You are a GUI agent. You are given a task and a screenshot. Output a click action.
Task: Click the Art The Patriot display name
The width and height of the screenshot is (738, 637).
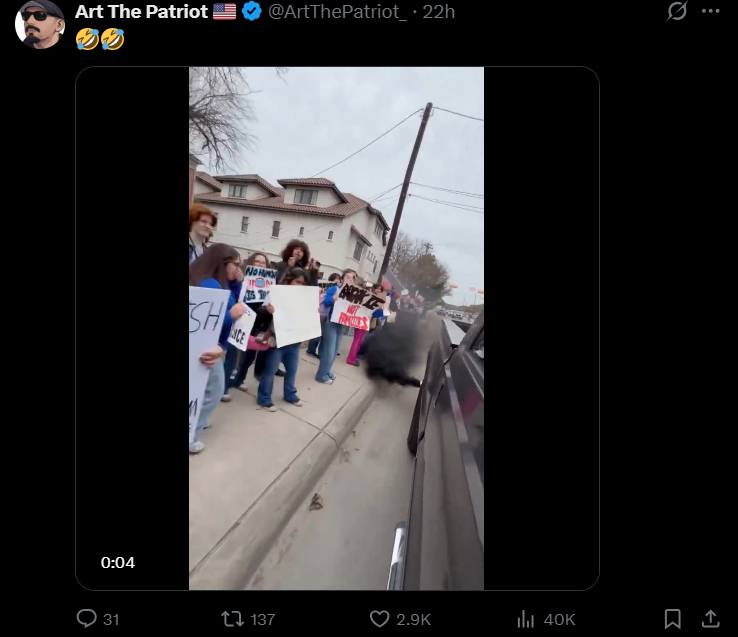click(x=141, y=12)
